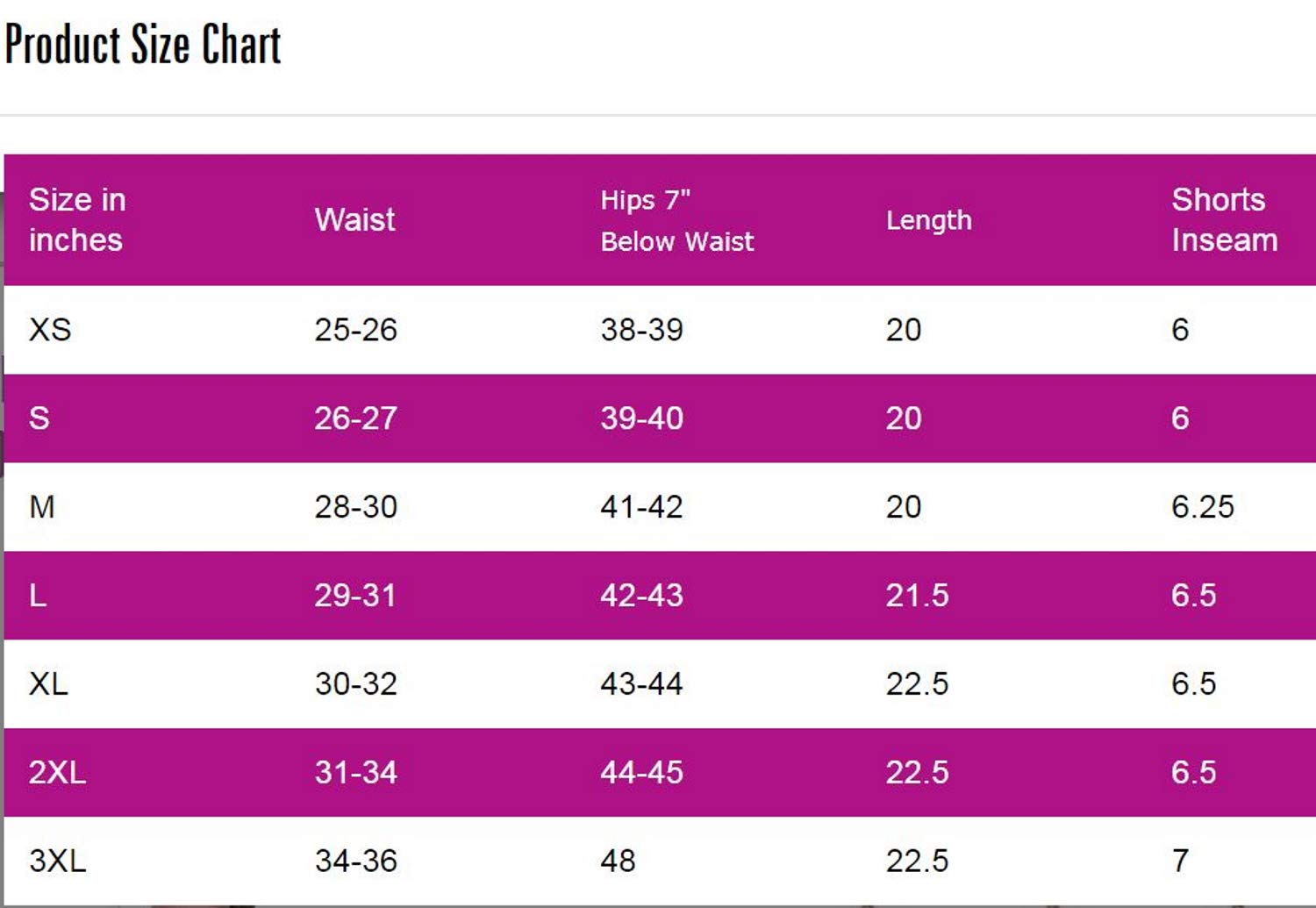1316x908 pixels.
Task: Select the 2XL size row label
Action: [57, 773]
